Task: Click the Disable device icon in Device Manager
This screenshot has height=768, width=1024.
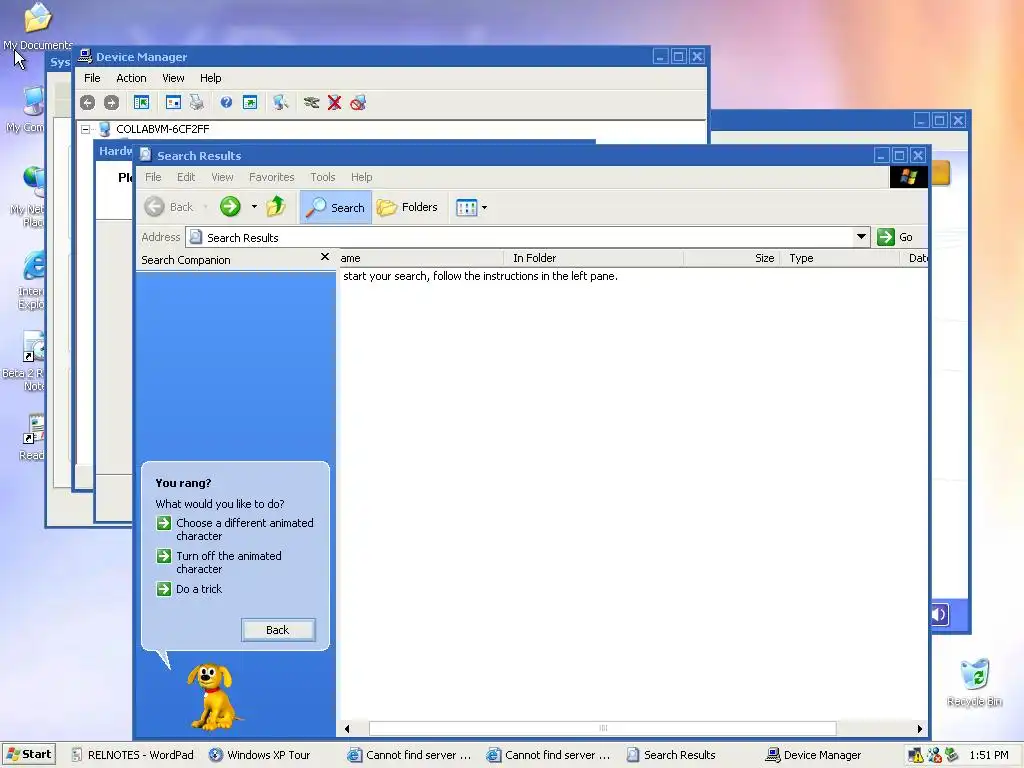Action: coord(358,103)
